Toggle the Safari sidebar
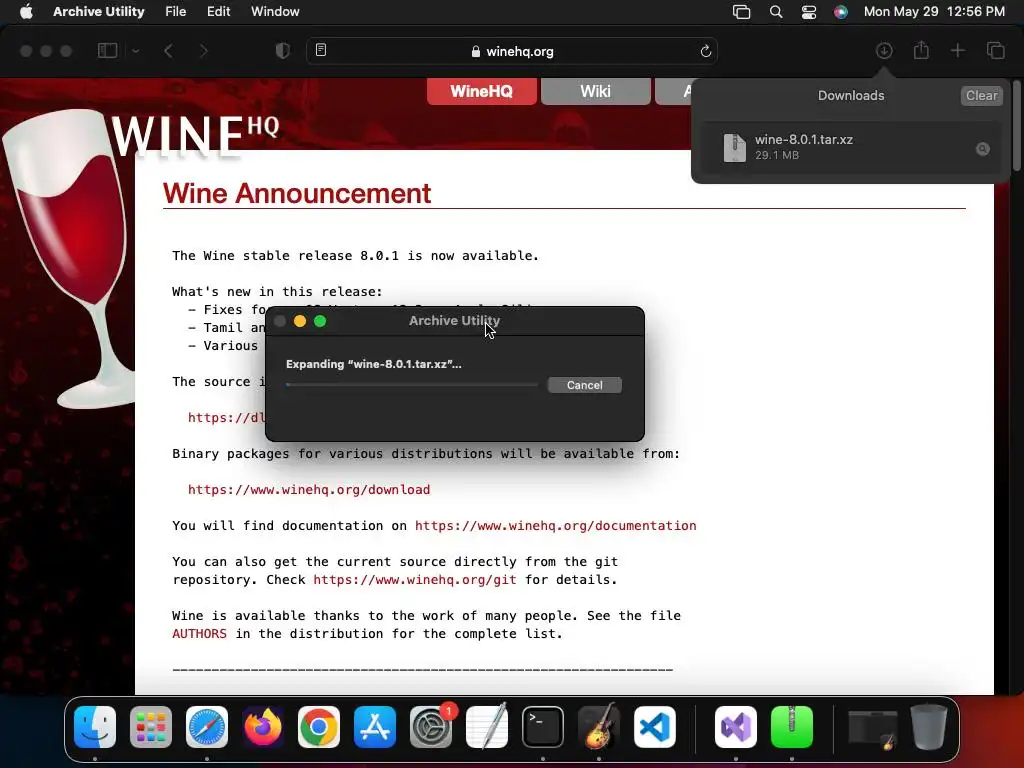Screen dimensions: 1024x768 click(x=107, y=51)
